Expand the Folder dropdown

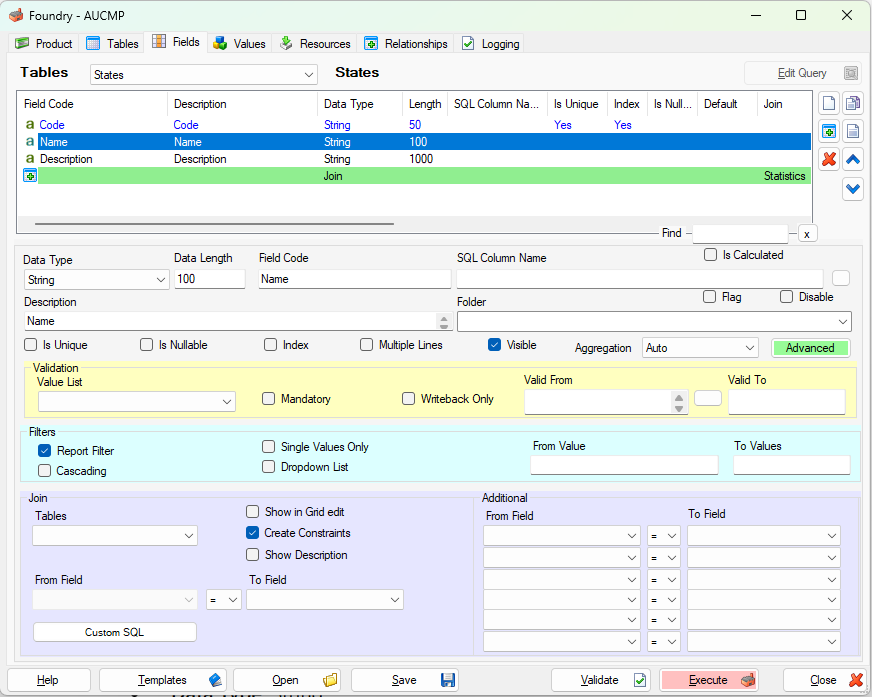[x=654, y=322]
